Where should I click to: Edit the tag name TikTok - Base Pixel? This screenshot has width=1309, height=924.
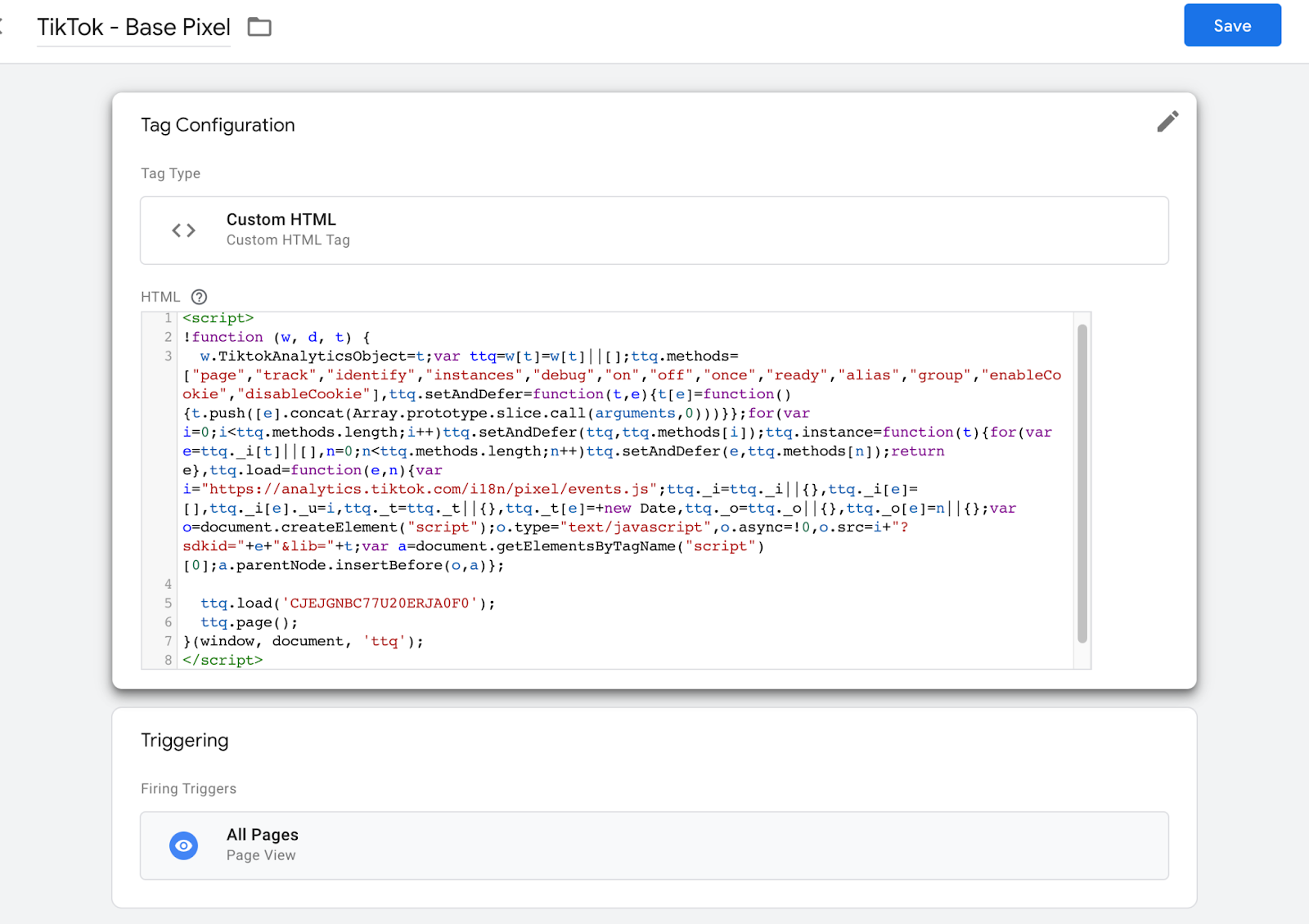point(133,27)
